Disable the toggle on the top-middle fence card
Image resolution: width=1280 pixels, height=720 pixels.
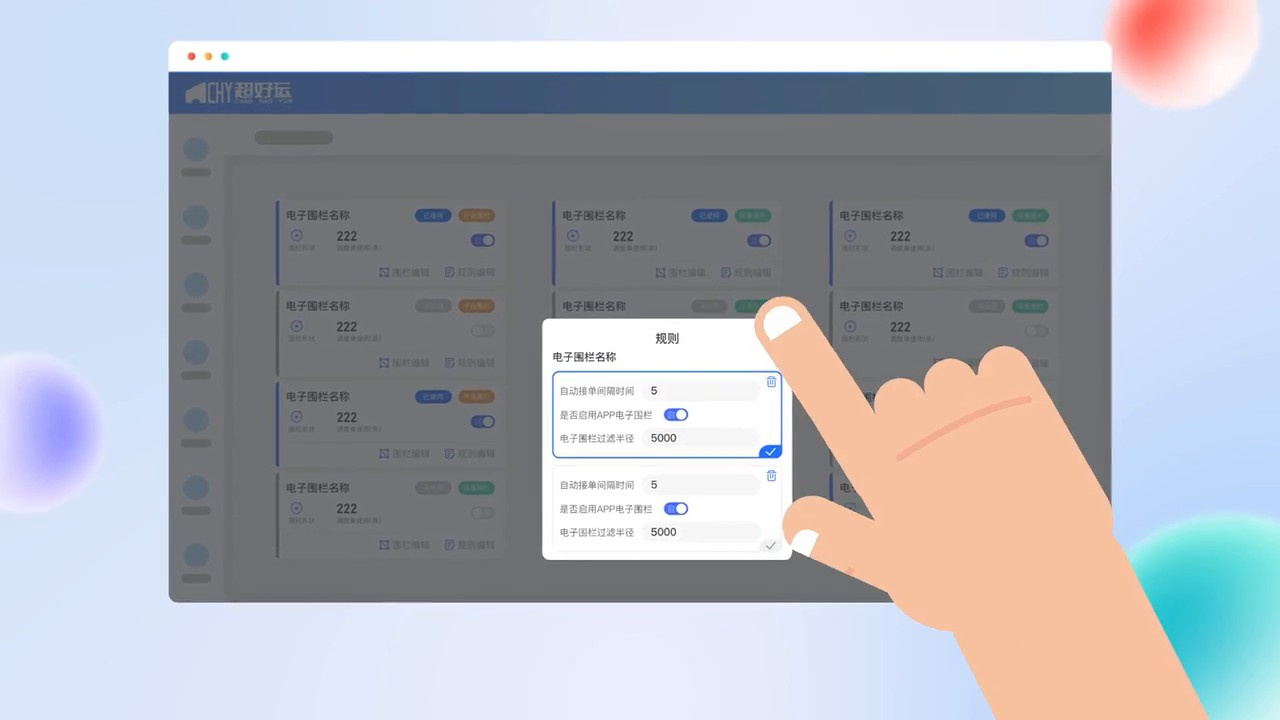[x=759, y=240]
